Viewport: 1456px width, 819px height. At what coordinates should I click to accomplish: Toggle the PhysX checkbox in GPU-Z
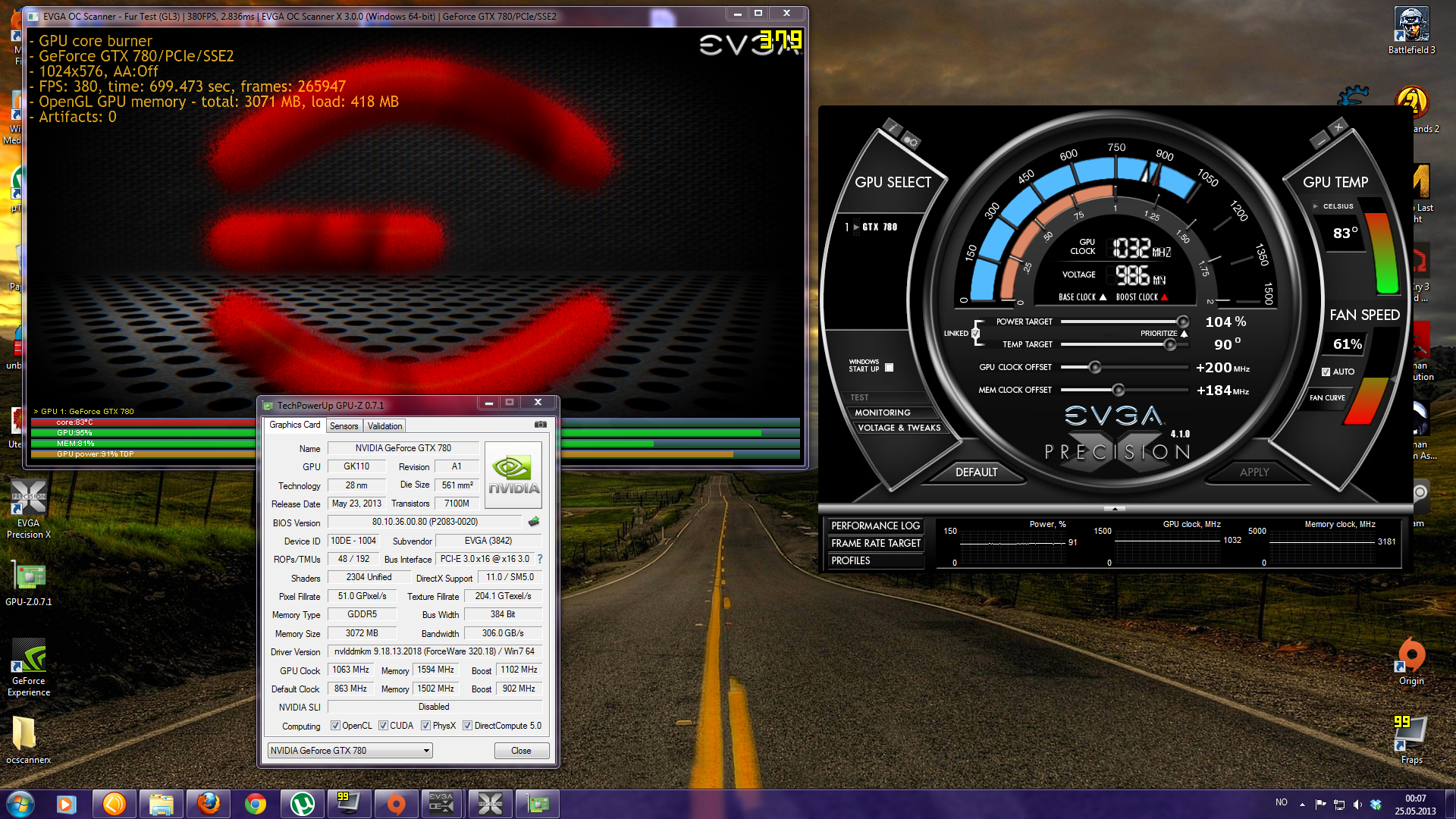tap(426, 726)
